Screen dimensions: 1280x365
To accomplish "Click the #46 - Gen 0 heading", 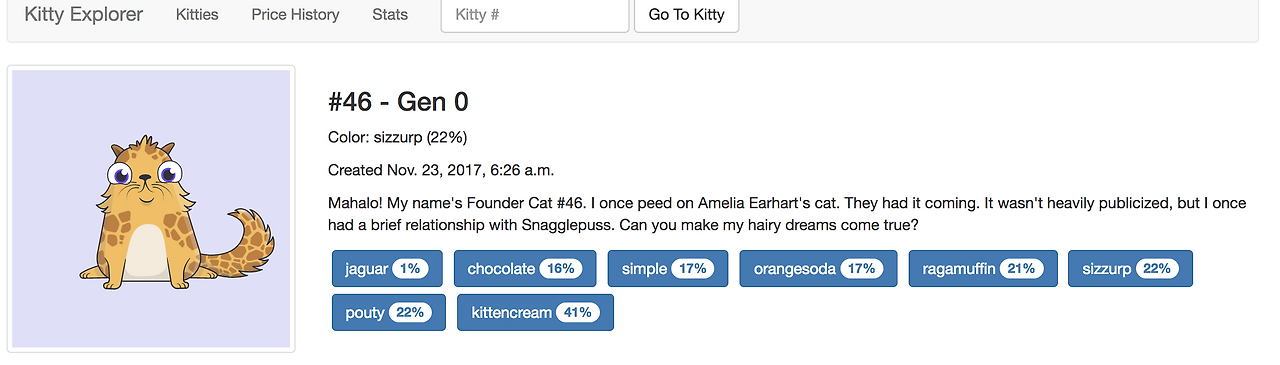I will pyautogui.click(x=398, y=101).
